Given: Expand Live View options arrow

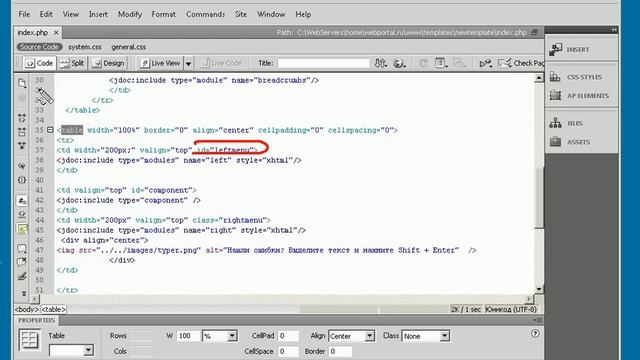Looking at the screenshot, I should (x=189, y=64).
